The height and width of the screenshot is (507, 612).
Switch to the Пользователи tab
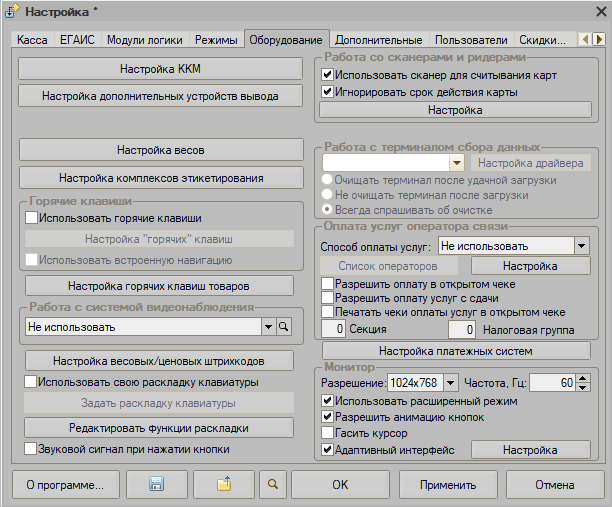click(473, 40)
